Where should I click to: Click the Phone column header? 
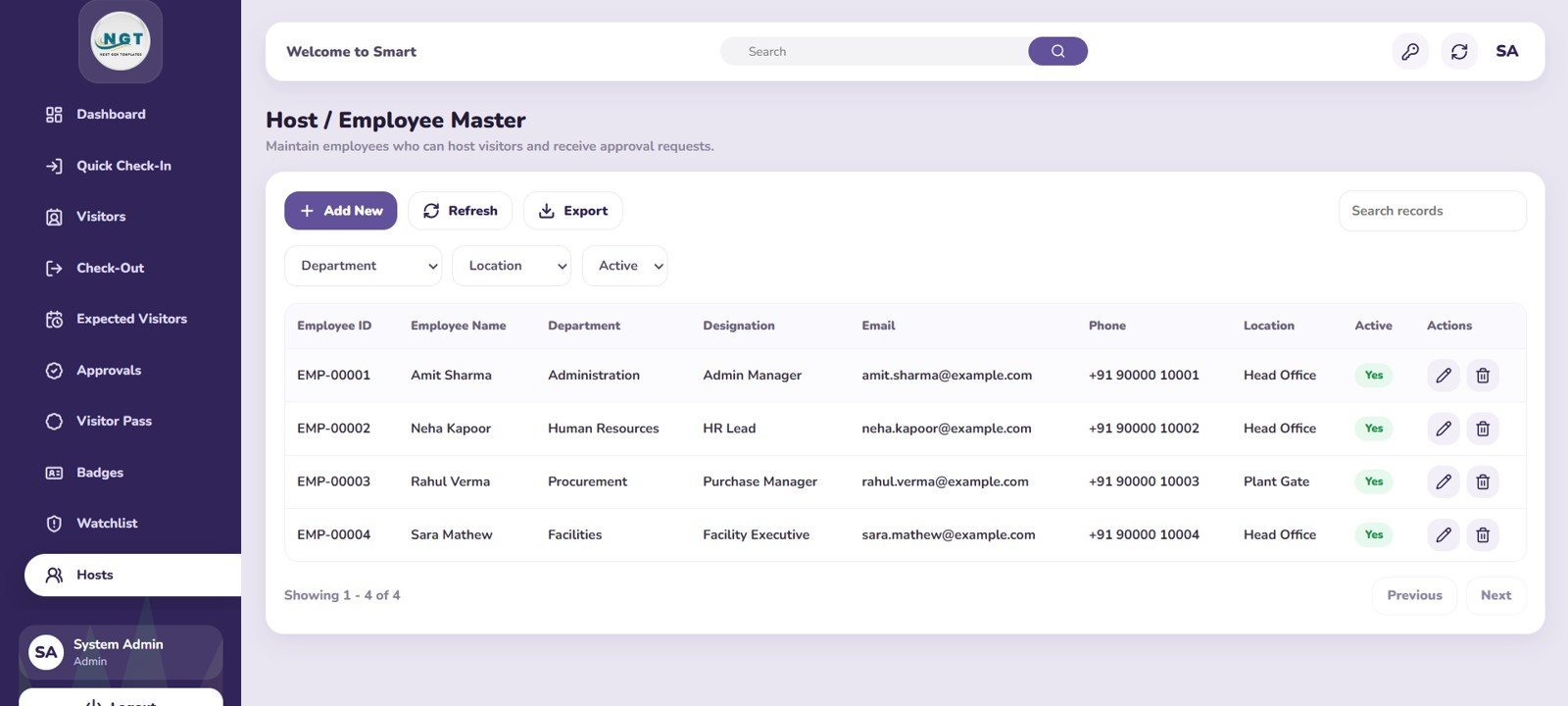(1107, 326)
